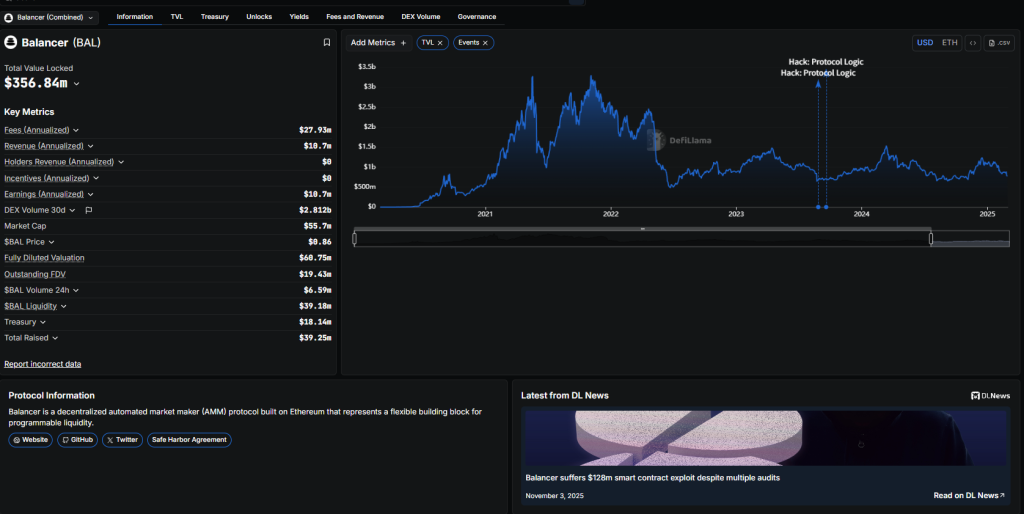Image resolution: width=1024 pixels, height=514 pixels.
Task: Open the Governance tab
Action: click(476, 17)
